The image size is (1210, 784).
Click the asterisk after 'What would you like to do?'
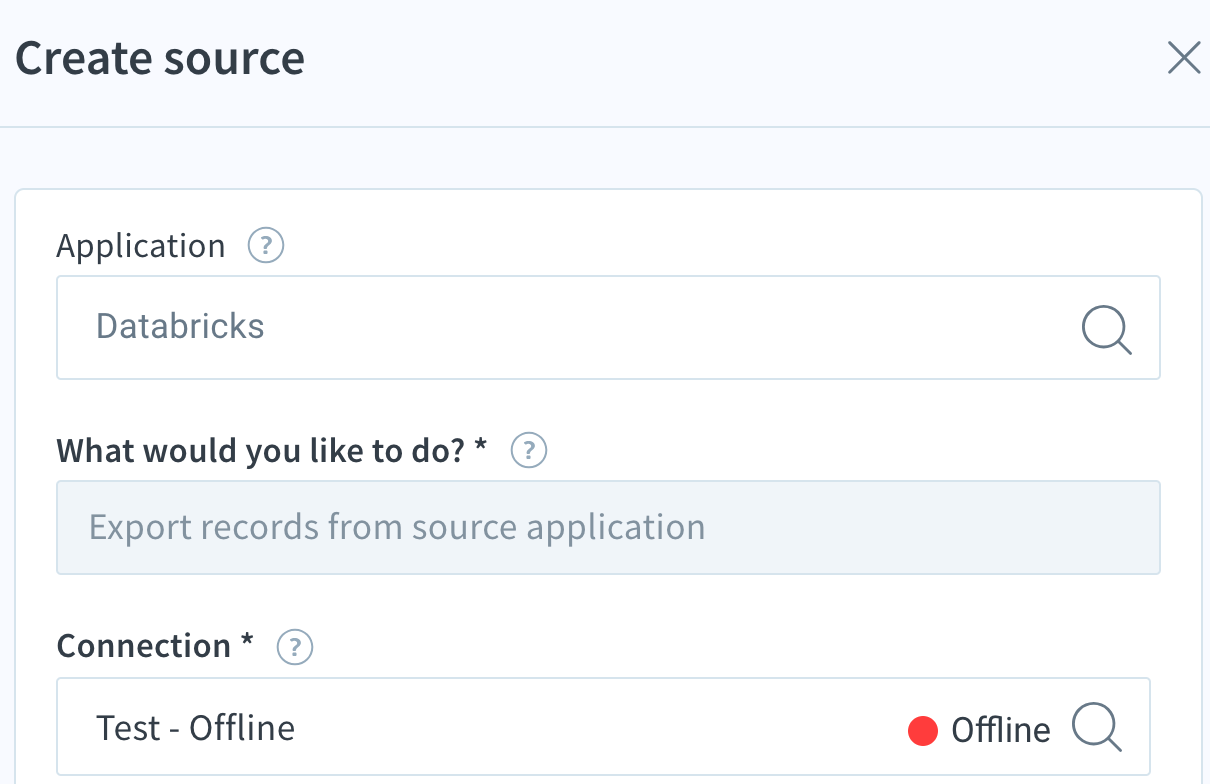(481, 448)
